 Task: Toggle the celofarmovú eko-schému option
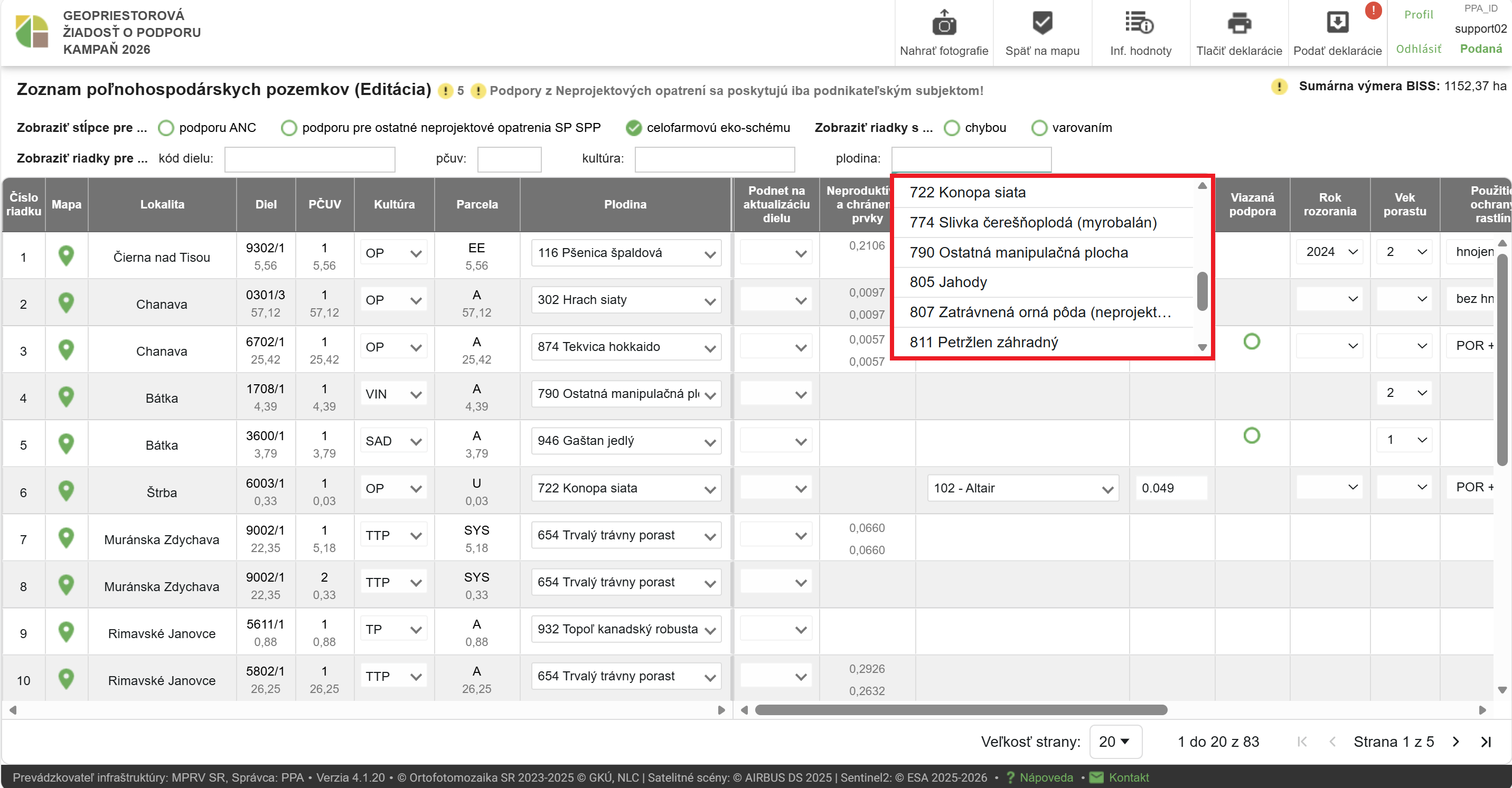[x=633, y=128]
